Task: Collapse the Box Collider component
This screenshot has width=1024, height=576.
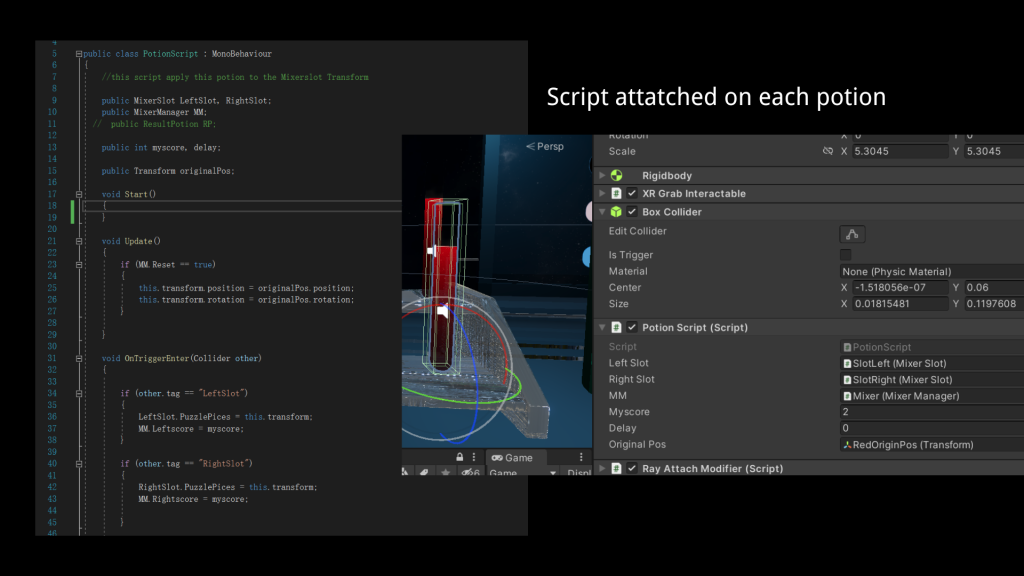Action: (x=602, y=212)
